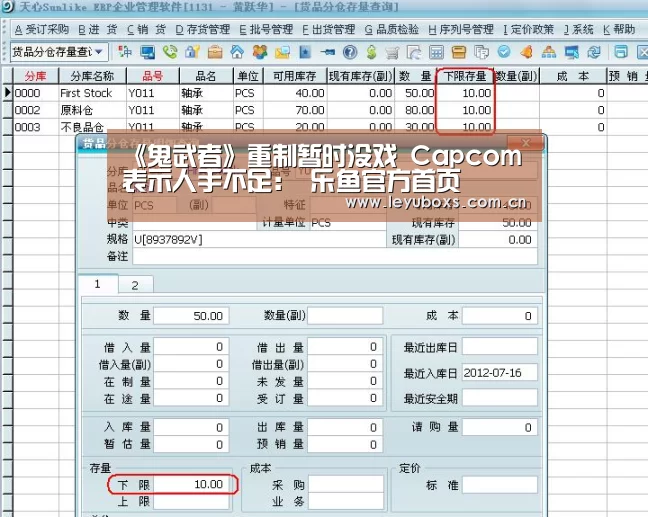
Task: Click the blue checkmark circle icon
Action: (x=504, y=52)
